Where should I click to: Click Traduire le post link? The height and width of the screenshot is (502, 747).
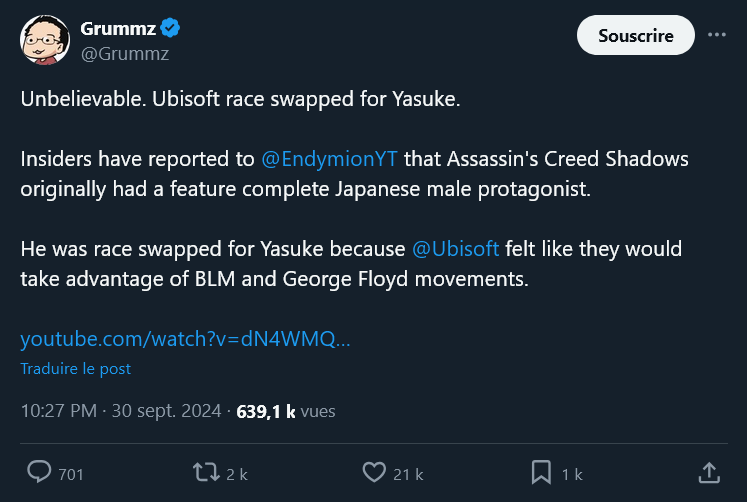pyautogui.click(x=75, y=368)
